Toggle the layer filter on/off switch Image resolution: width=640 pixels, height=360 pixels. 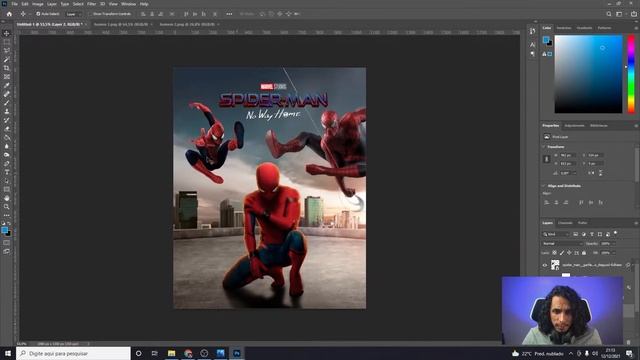point(616,233)
